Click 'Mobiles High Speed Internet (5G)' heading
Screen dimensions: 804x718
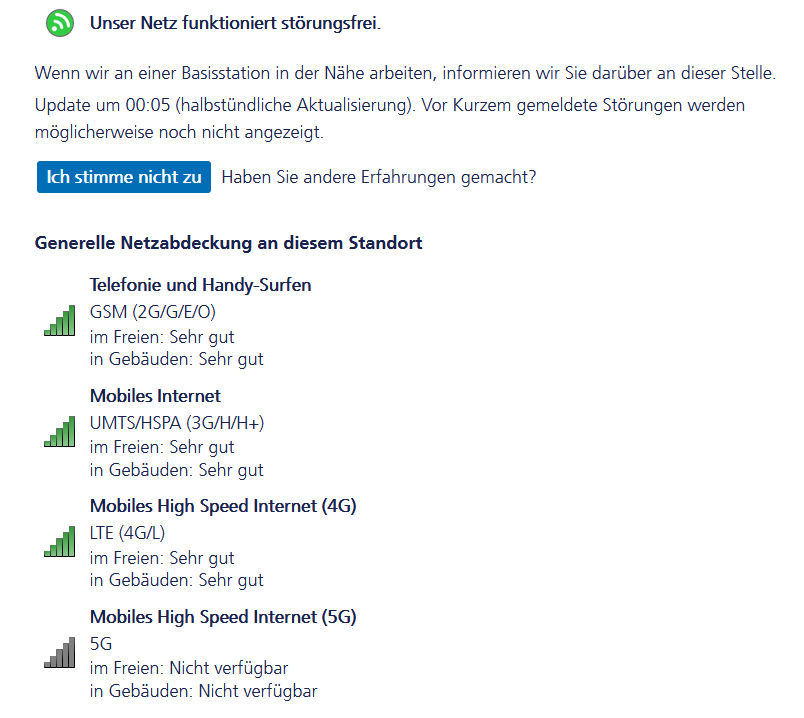click(x=223, y=617)
